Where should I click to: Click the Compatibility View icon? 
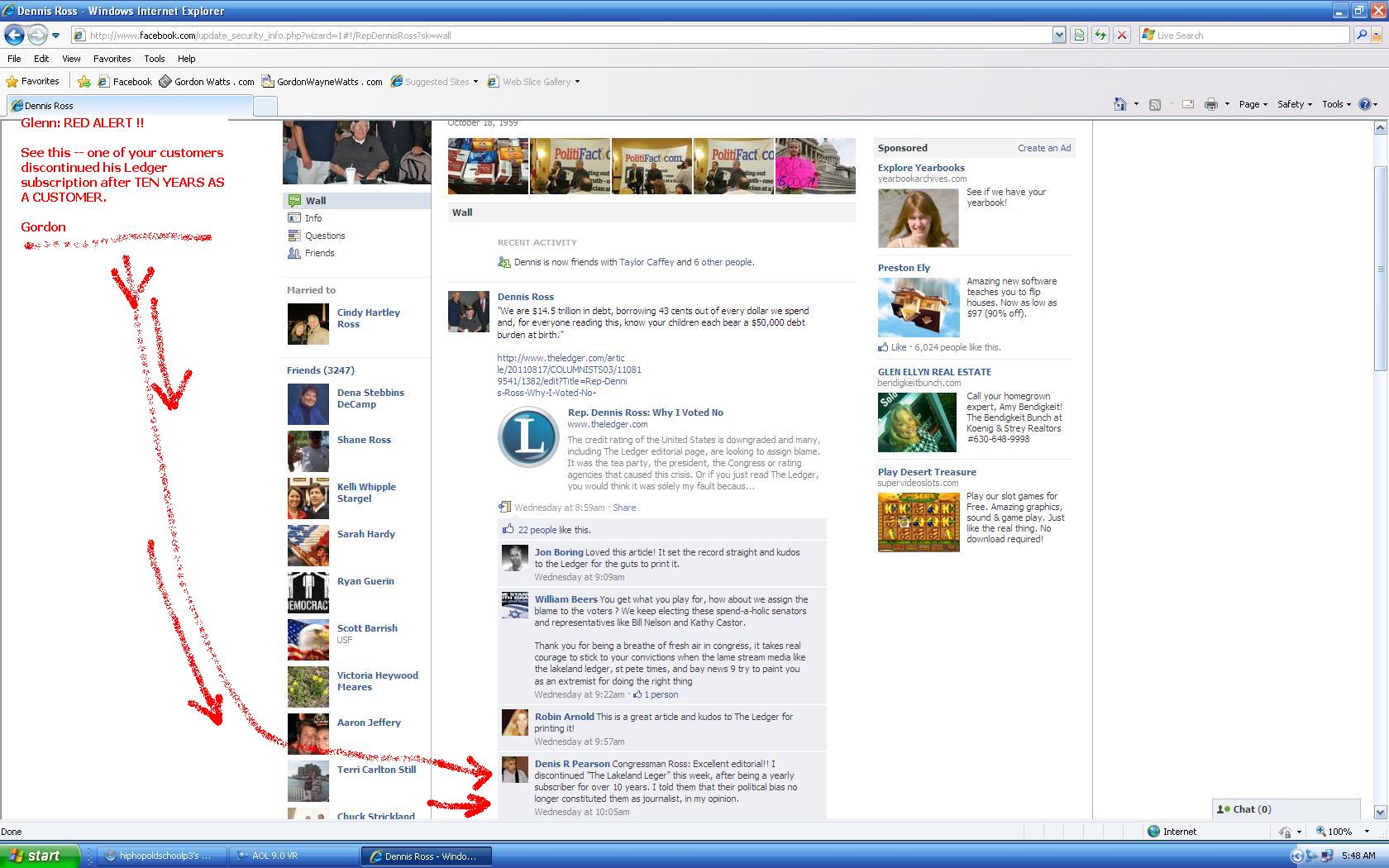click(x=1079, y=35)
